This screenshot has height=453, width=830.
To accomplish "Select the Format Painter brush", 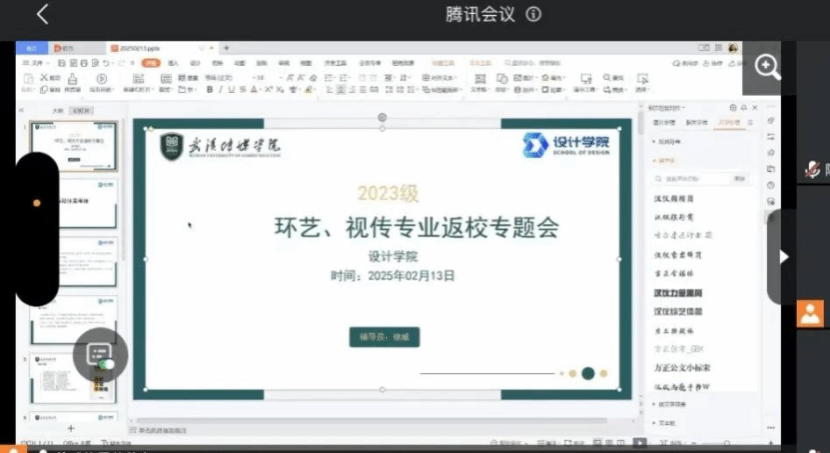I will click(x=72, y=79).
